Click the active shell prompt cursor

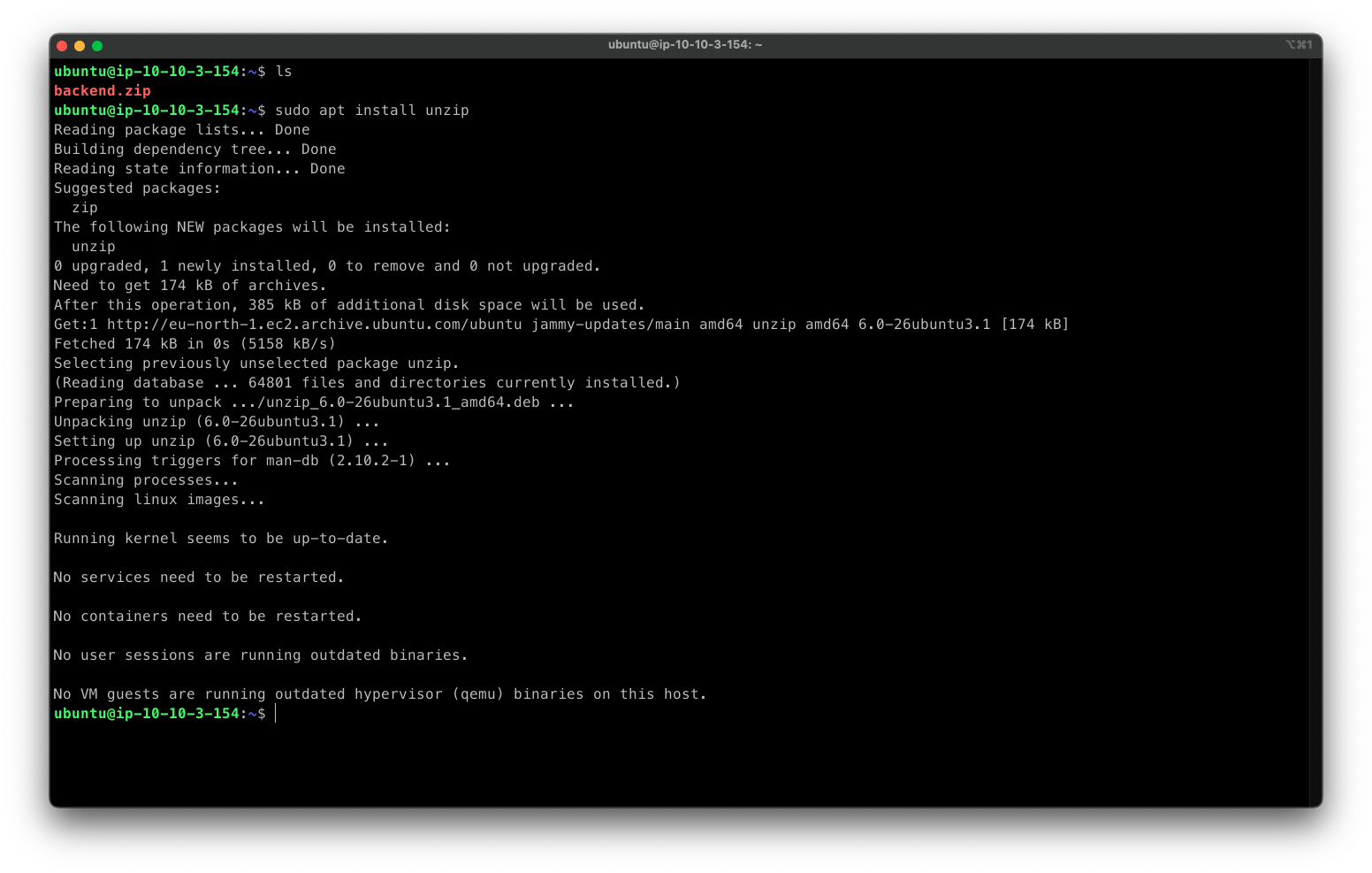click(x=277, y=714)
